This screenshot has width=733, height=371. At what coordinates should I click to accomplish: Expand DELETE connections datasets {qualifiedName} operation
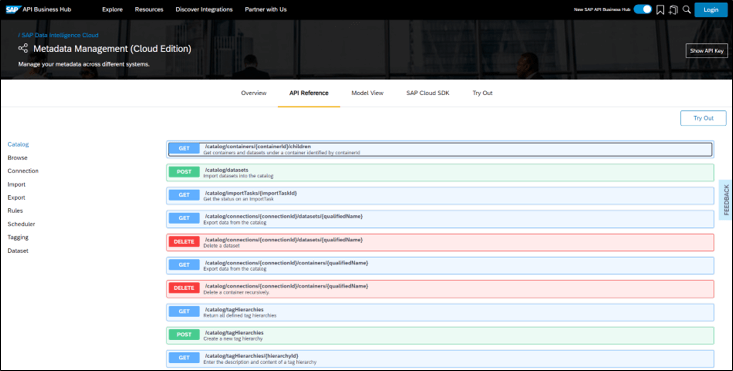tap(440, 243)
